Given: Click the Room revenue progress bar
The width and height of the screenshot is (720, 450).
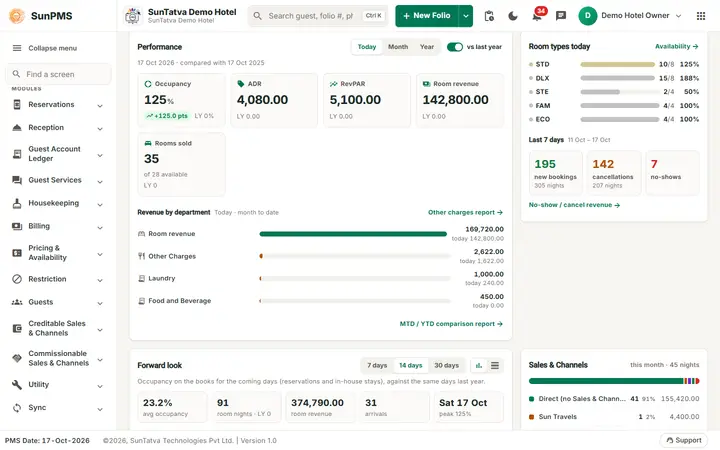Looking at the screenshot, I should [353, 234].
